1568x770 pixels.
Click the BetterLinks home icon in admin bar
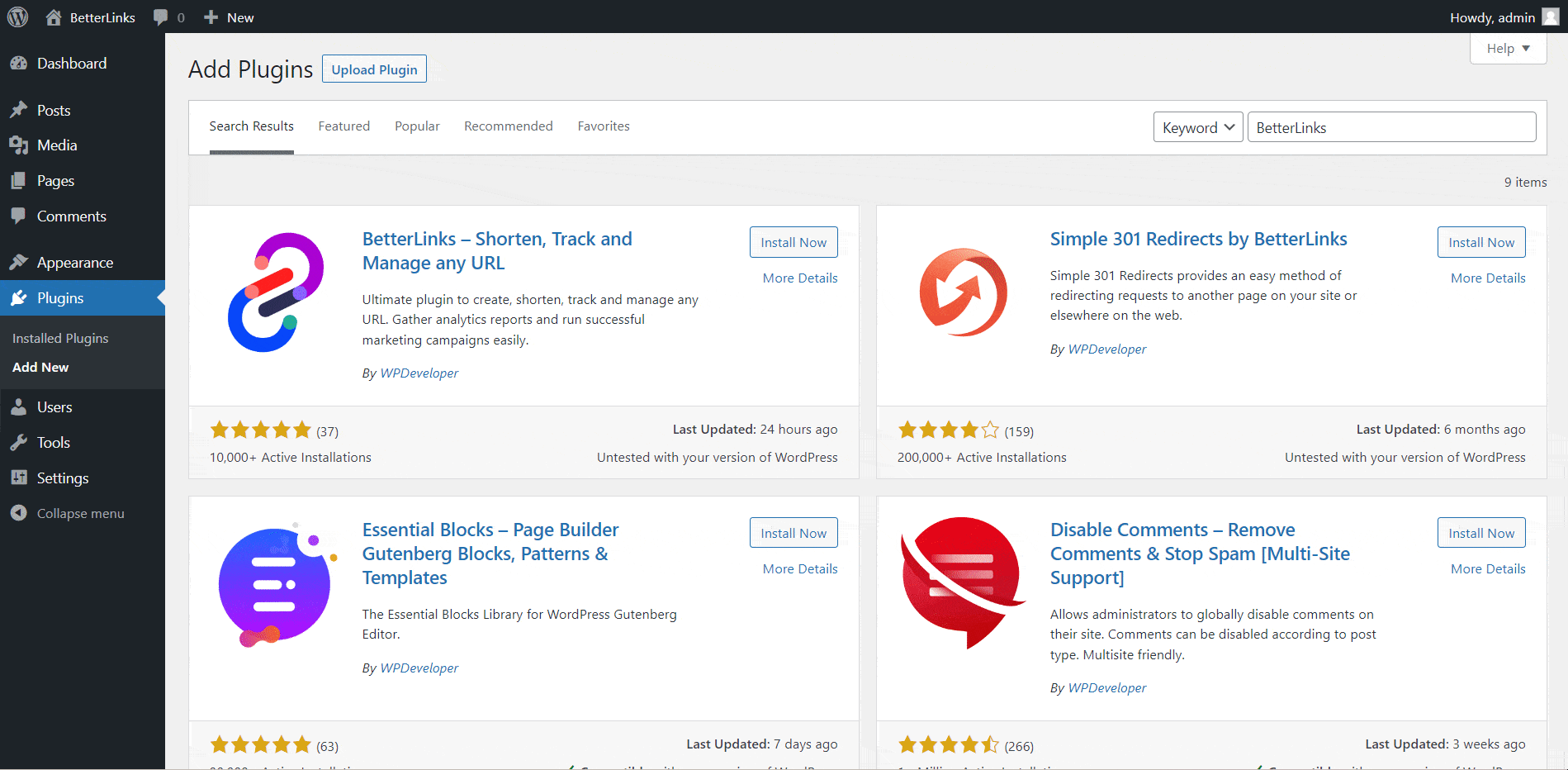[x=54, y=17]
